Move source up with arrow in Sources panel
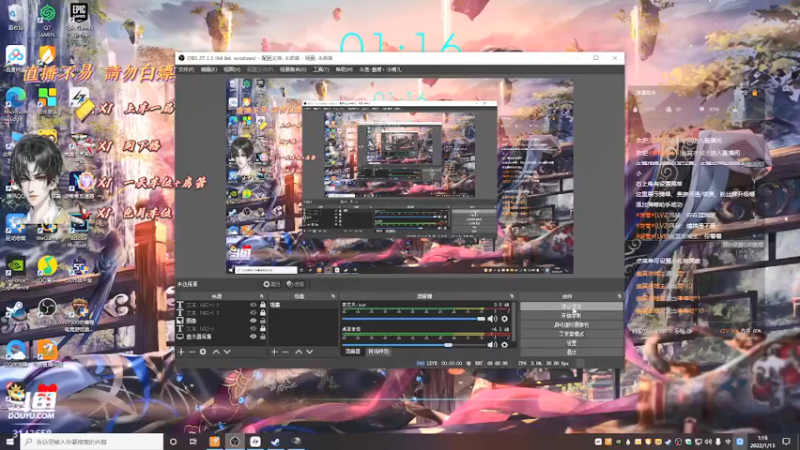 (216, 352)
